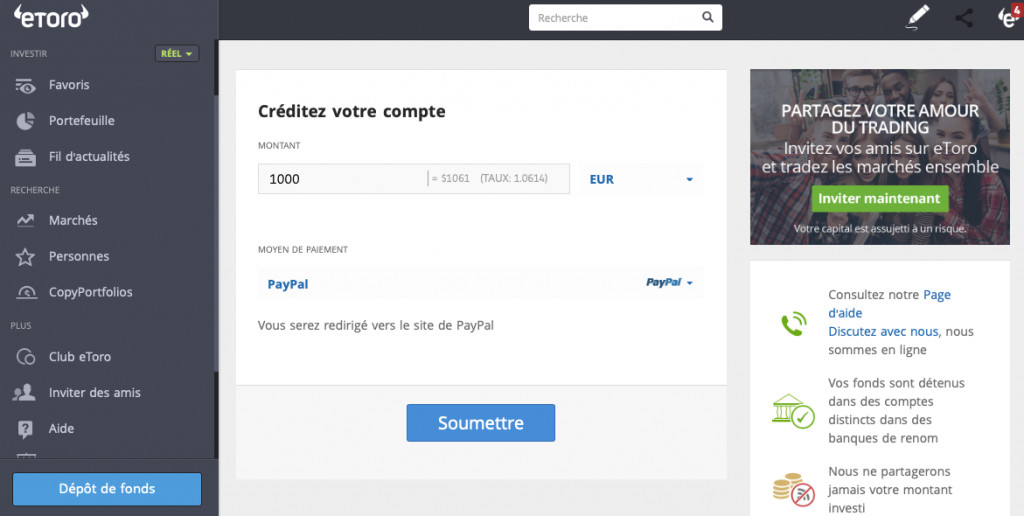Select Favoris in the sidebar
Screen dimensions: 1024x516
click(x=69, y=85)
